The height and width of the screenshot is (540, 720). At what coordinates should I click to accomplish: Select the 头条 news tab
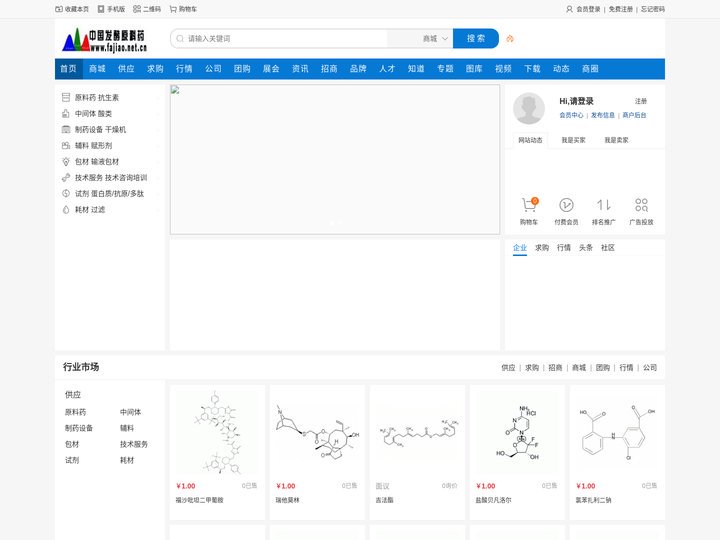click(x=586, y=248)
